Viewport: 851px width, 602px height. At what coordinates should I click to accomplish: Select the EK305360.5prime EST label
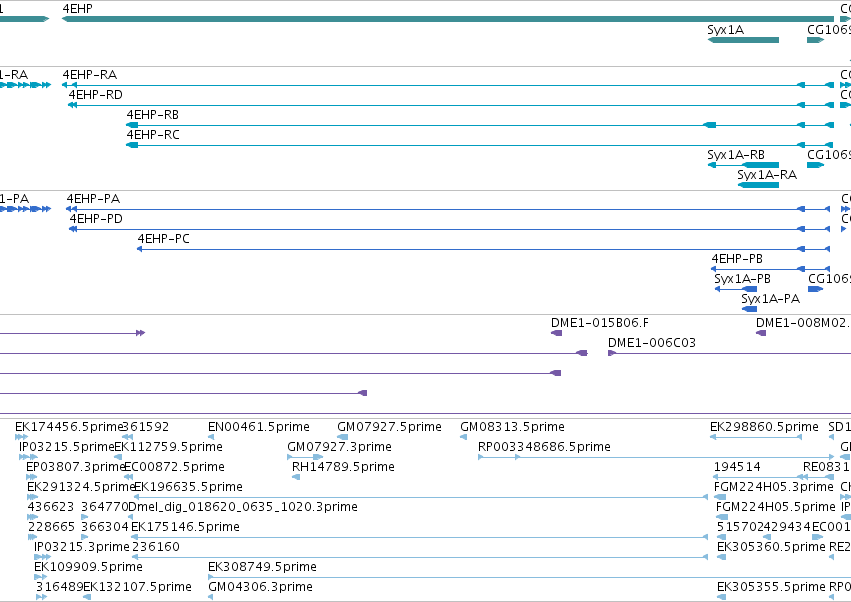[771, 547]
